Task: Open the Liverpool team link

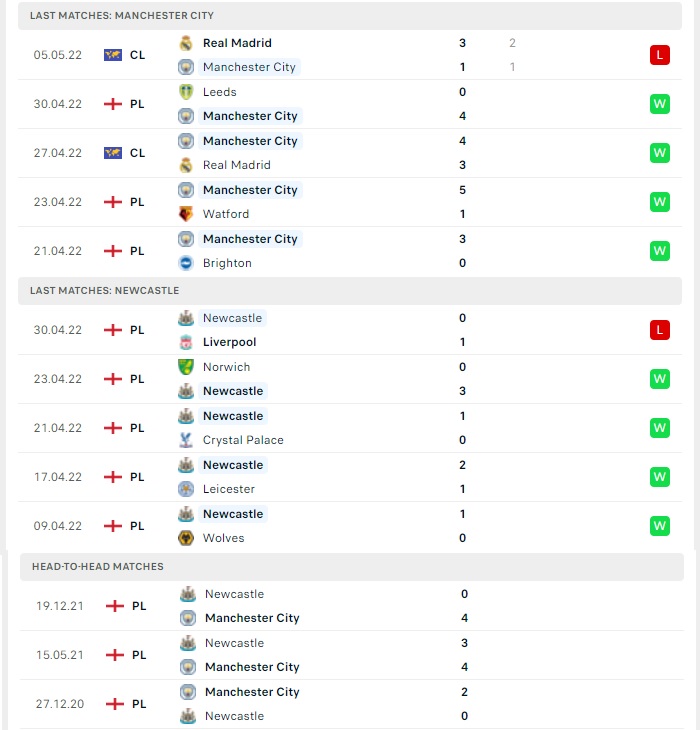Action: click(229, 342)
